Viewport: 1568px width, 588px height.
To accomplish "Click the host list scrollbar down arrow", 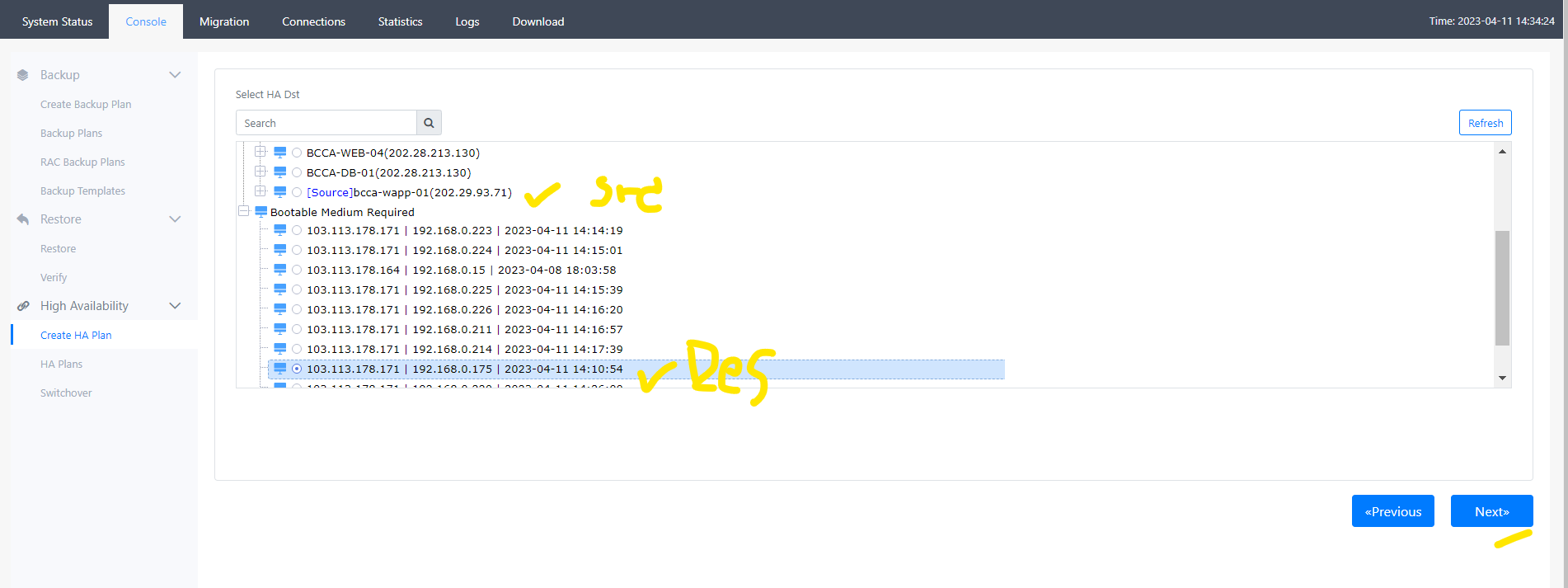I will (1503, 379).
